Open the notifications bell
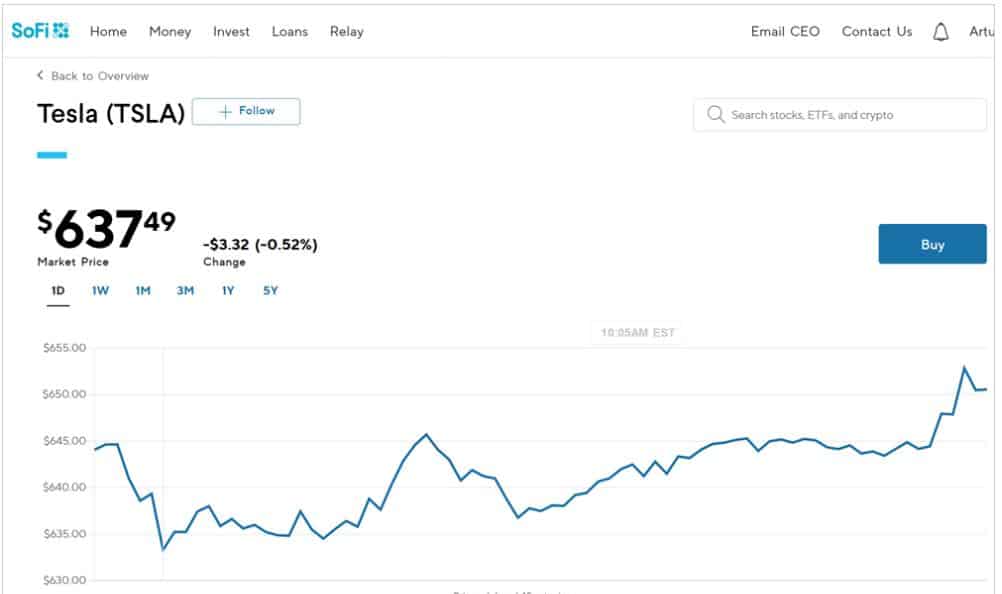The image size is (1002, 594). [941, 32]
